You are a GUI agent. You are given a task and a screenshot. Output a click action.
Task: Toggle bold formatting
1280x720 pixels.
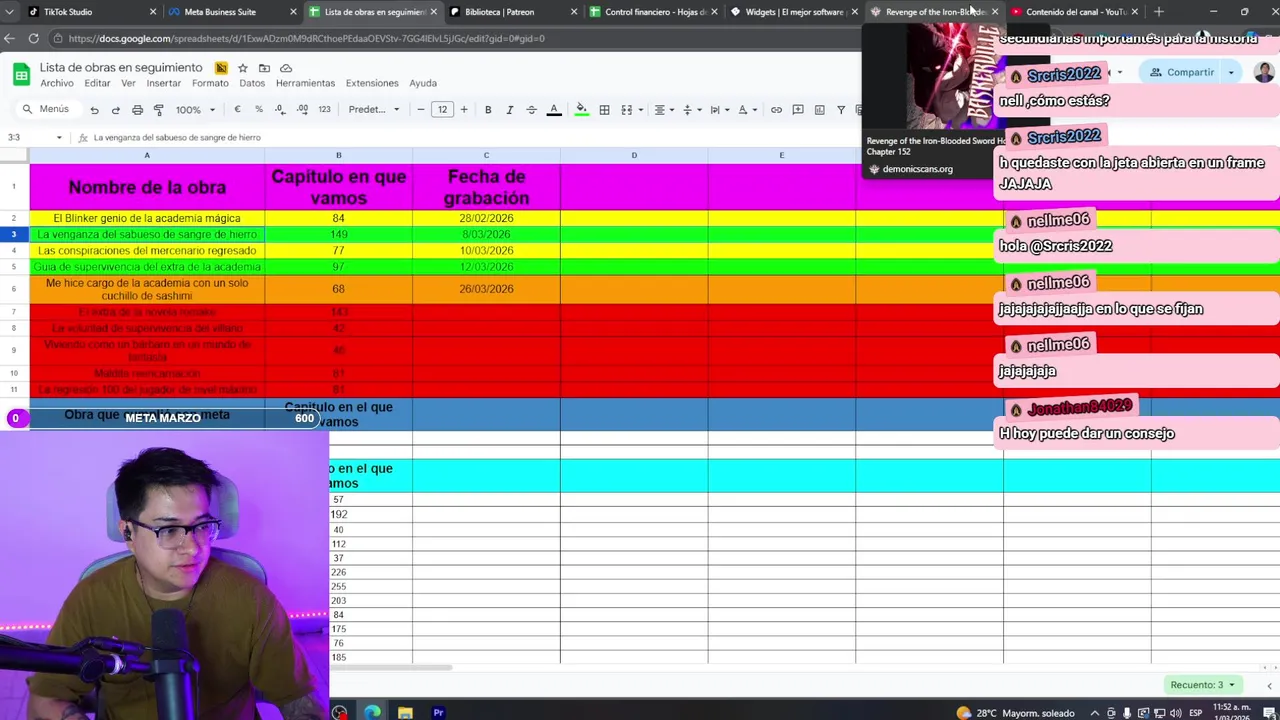point(488,110)
